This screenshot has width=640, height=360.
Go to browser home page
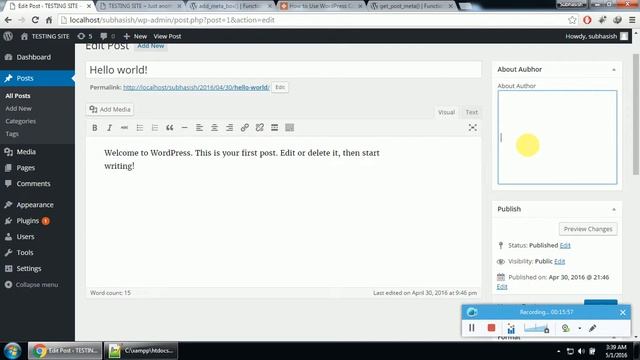click(49, 20)
